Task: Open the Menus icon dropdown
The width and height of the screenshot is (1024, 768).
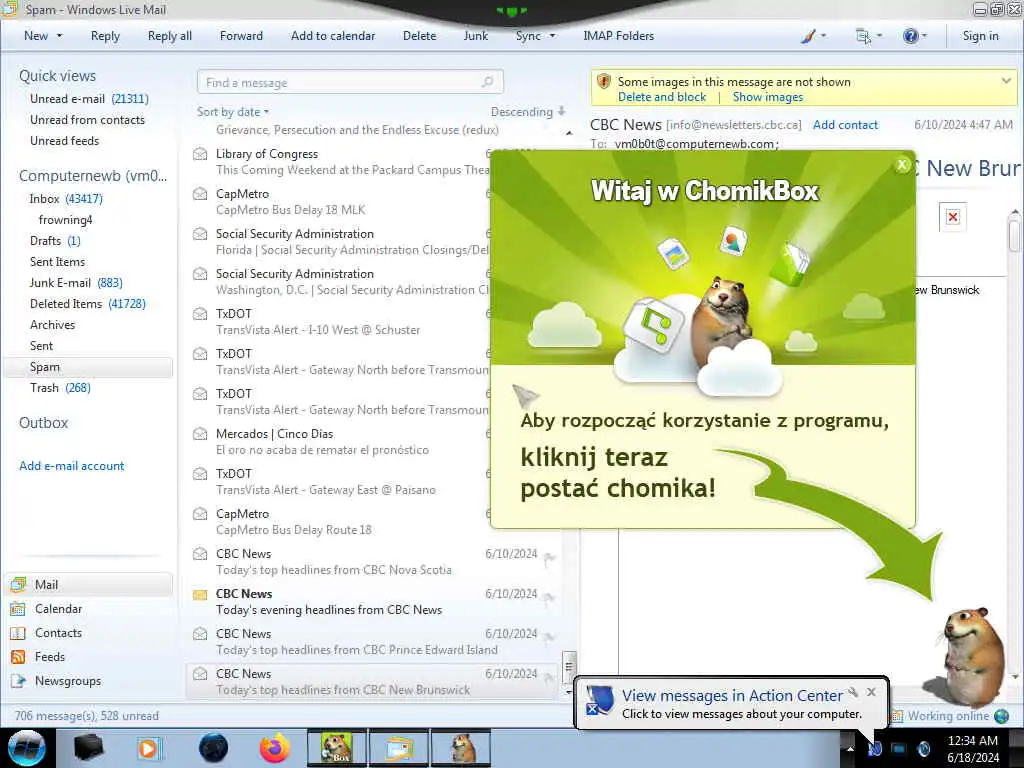Action: [869, 36]
